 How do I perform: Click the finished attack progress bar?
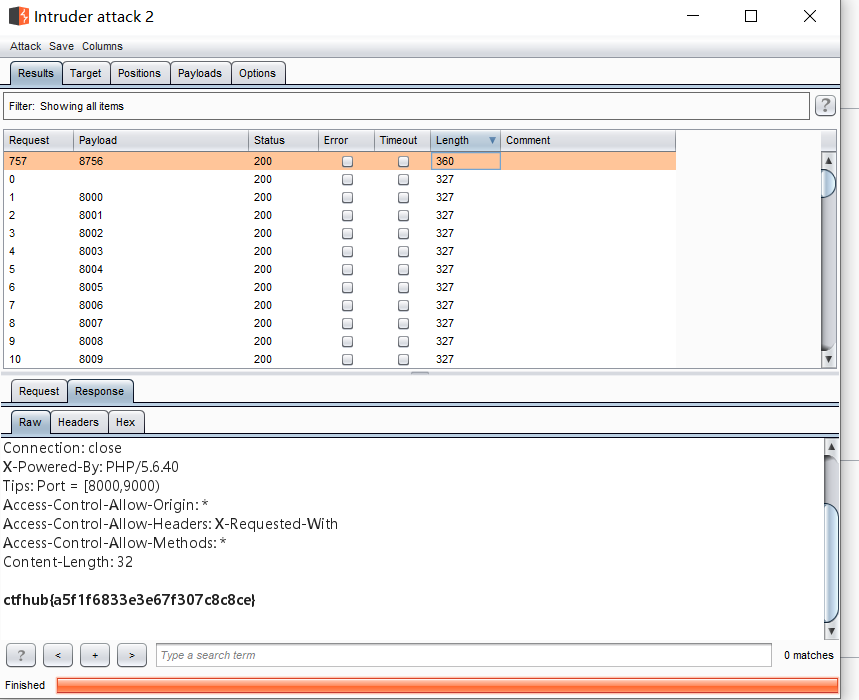pos(447,685)
